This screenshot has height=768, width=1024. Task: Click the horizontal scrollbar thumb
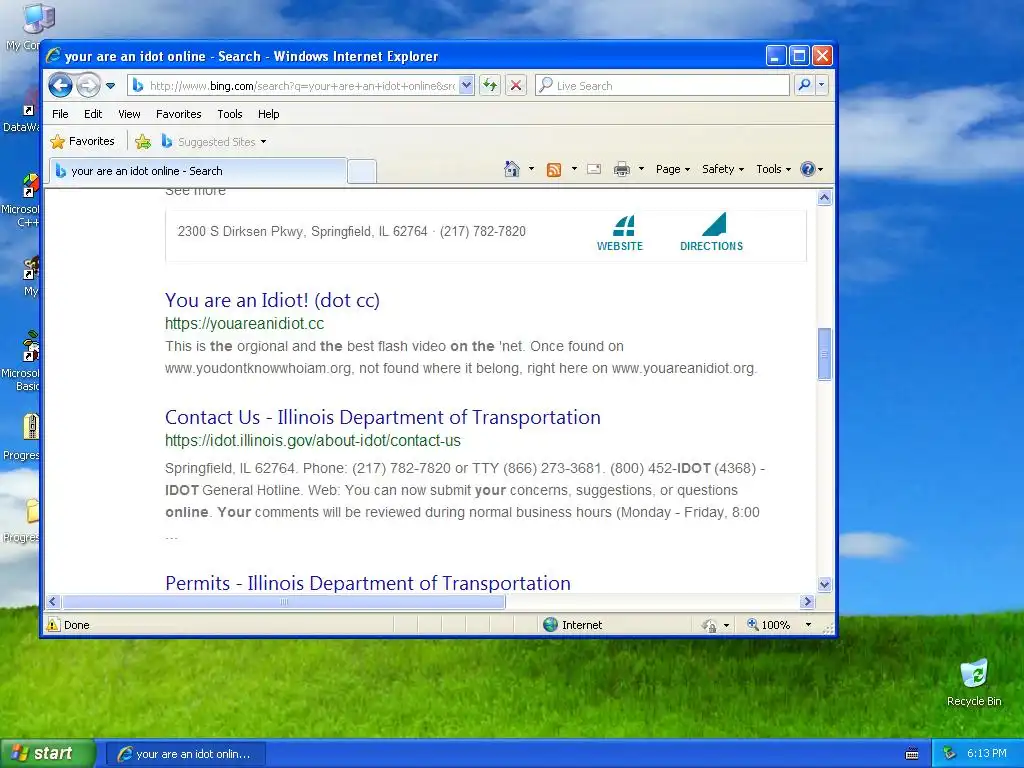(x=283, y=601)
